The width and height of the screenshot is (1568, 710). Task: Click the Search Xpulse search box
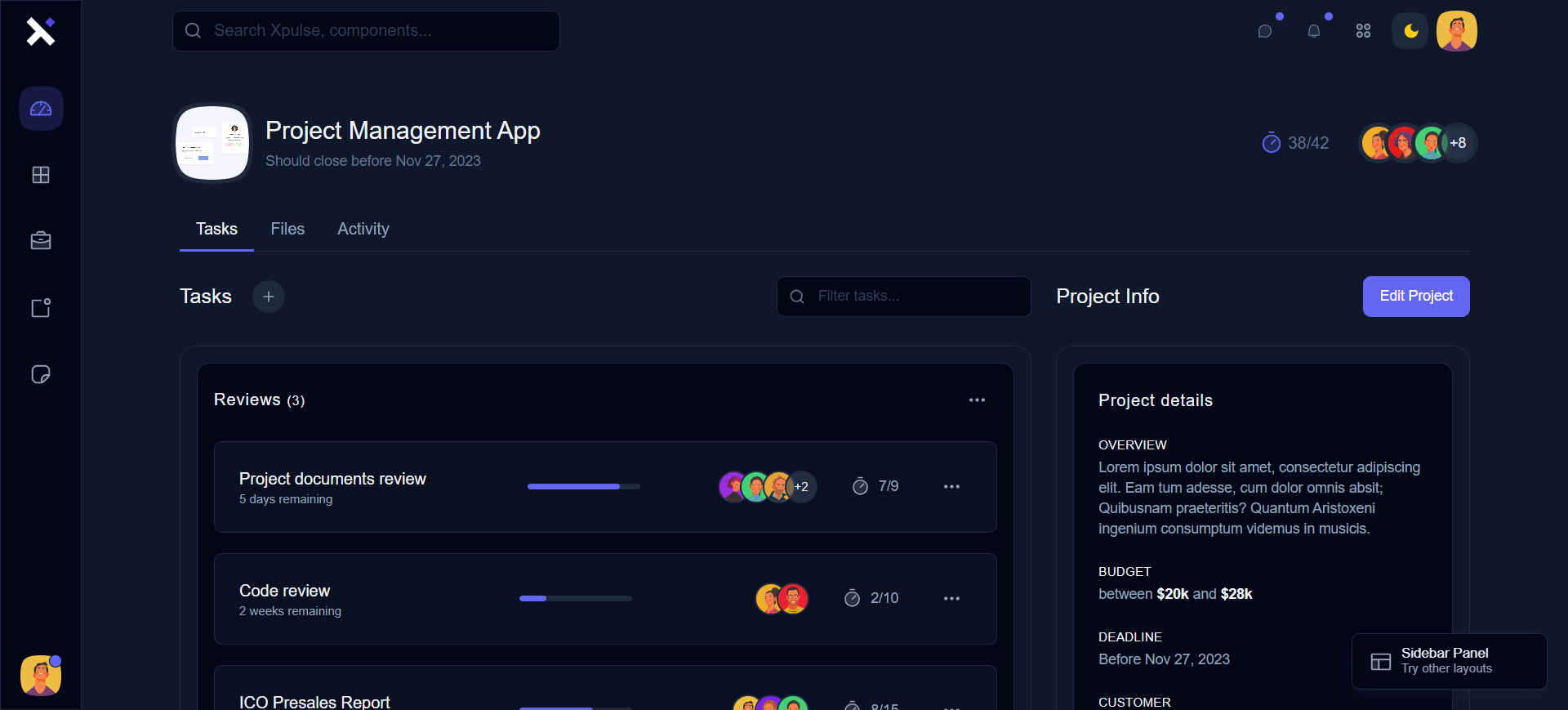(x=376, y=31)
